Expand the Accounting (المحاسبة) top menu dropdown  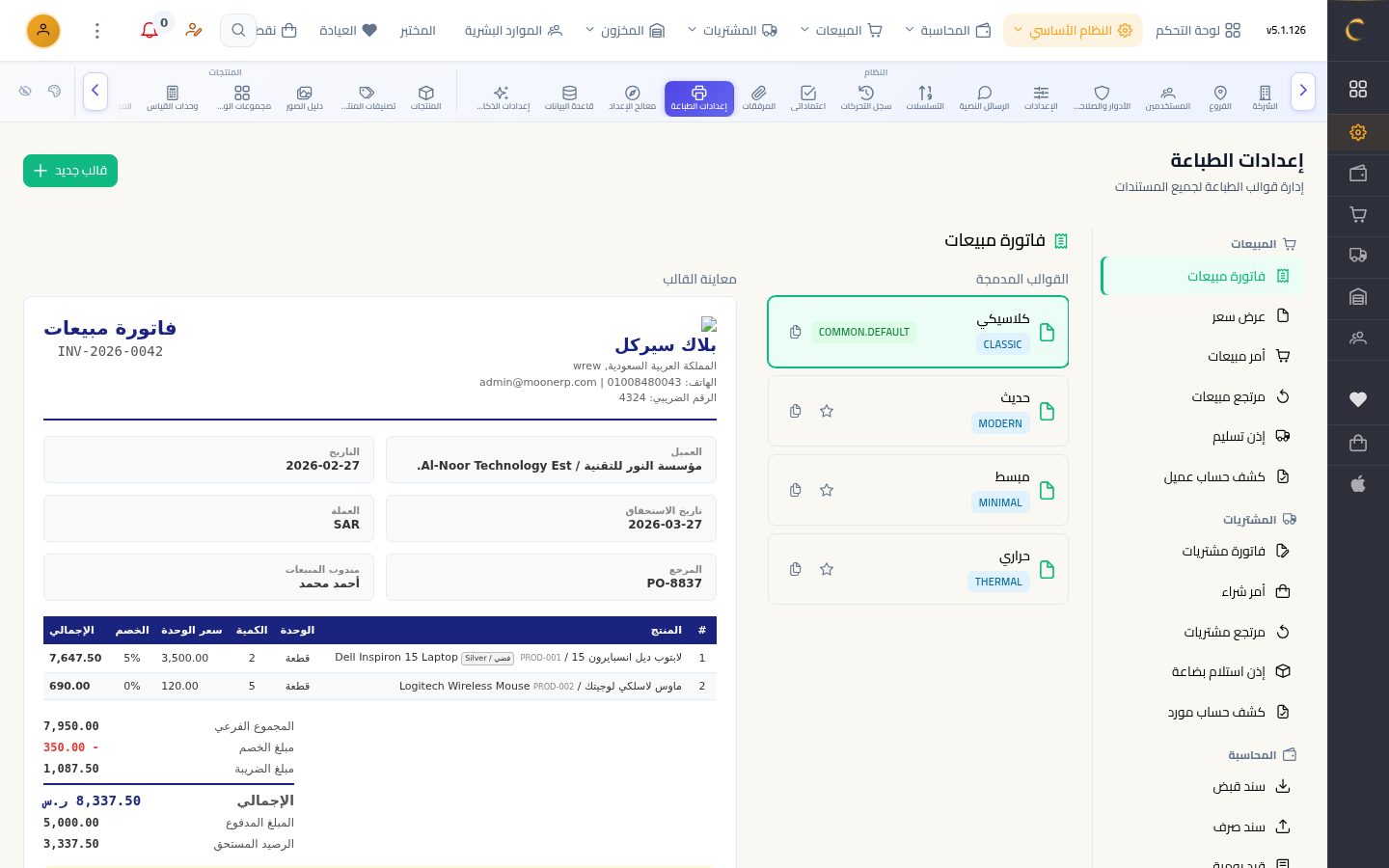click(948, 31)
